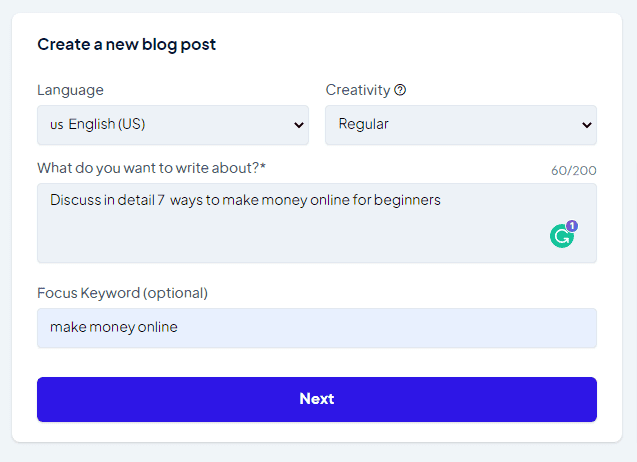
Task: Click the Creativity field label
Action: click(358, 90)
